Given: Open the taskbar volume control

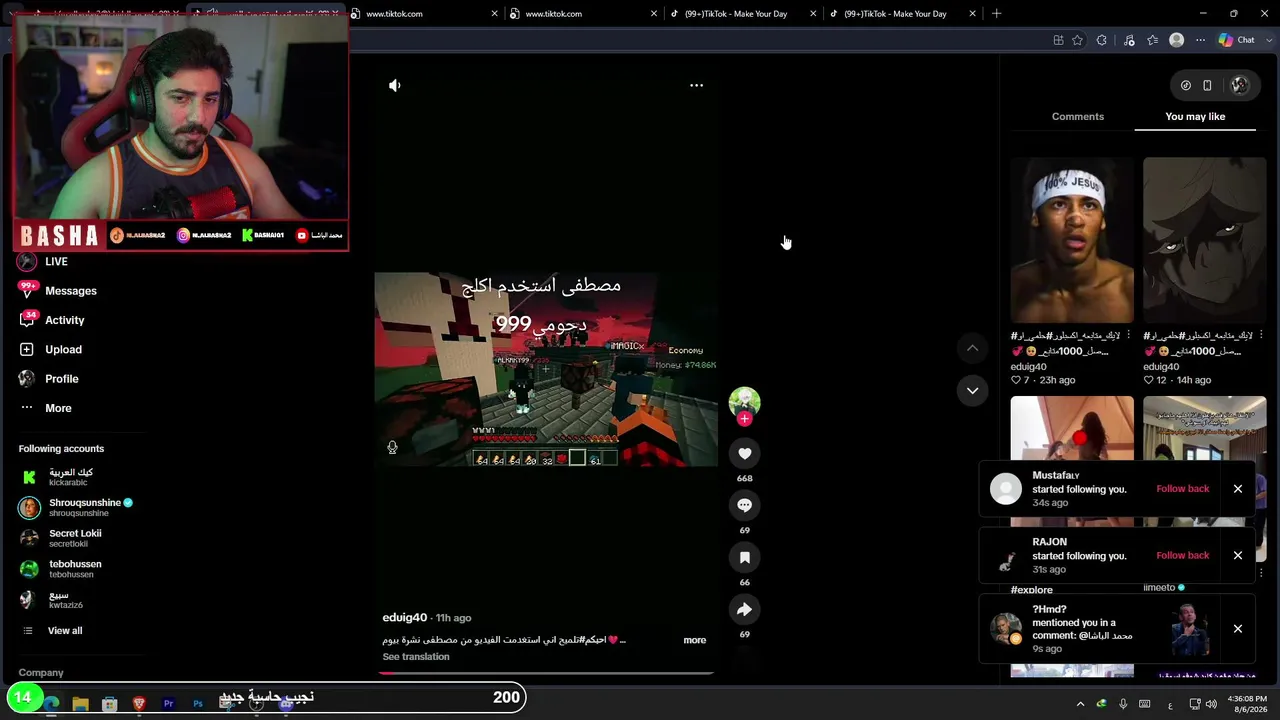Looking at the screenshot, I should coord(1211,704).
